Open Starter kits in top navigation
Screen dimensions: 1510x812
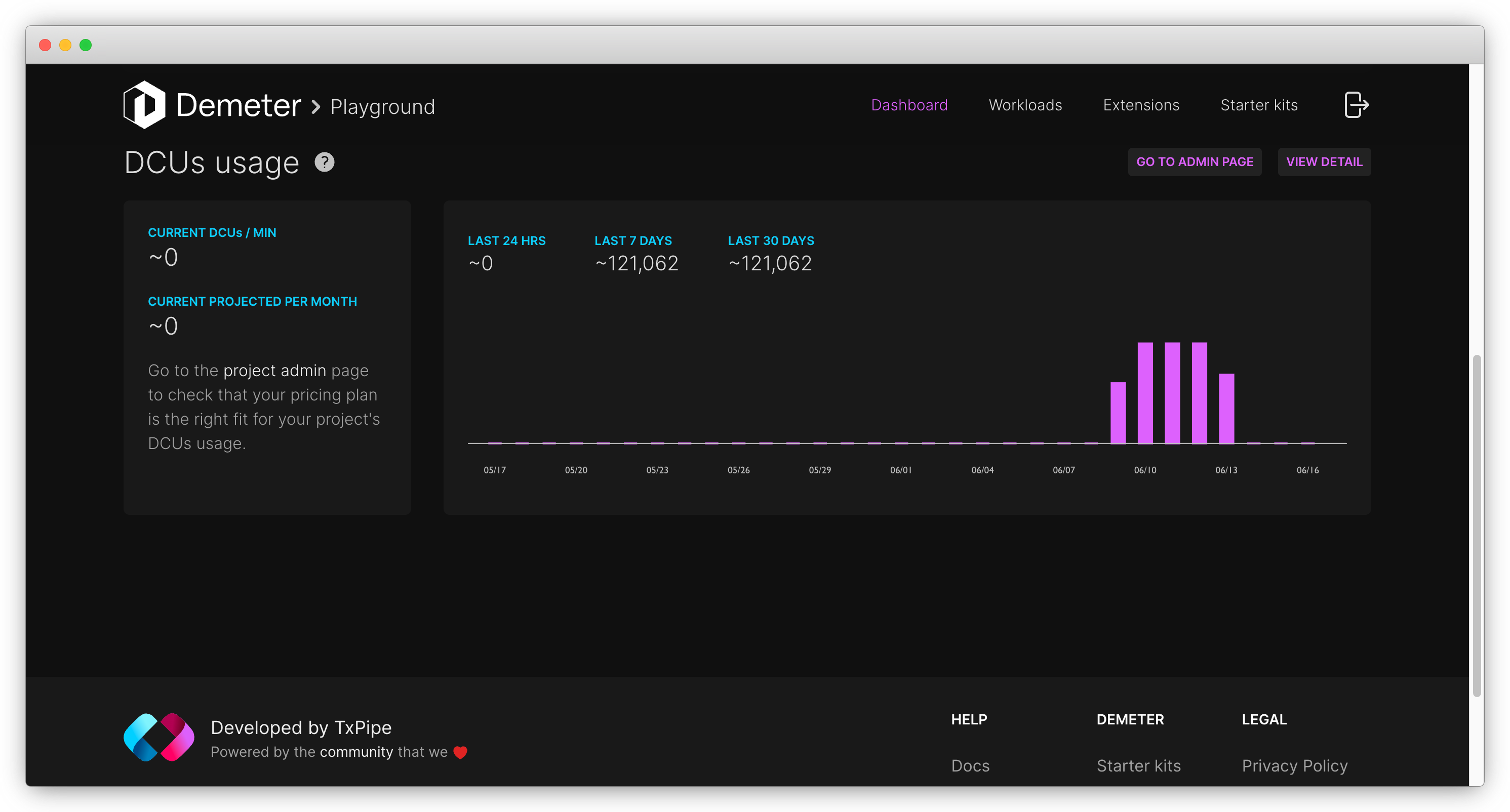click(x=1259, y=105)
